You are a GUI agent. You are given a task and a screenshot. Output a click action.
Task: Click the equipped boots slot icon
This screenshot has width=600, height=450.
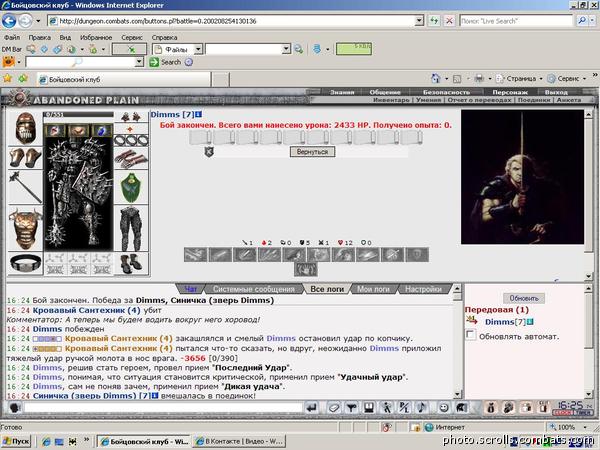pyautogui.click(x=131, y=263)
